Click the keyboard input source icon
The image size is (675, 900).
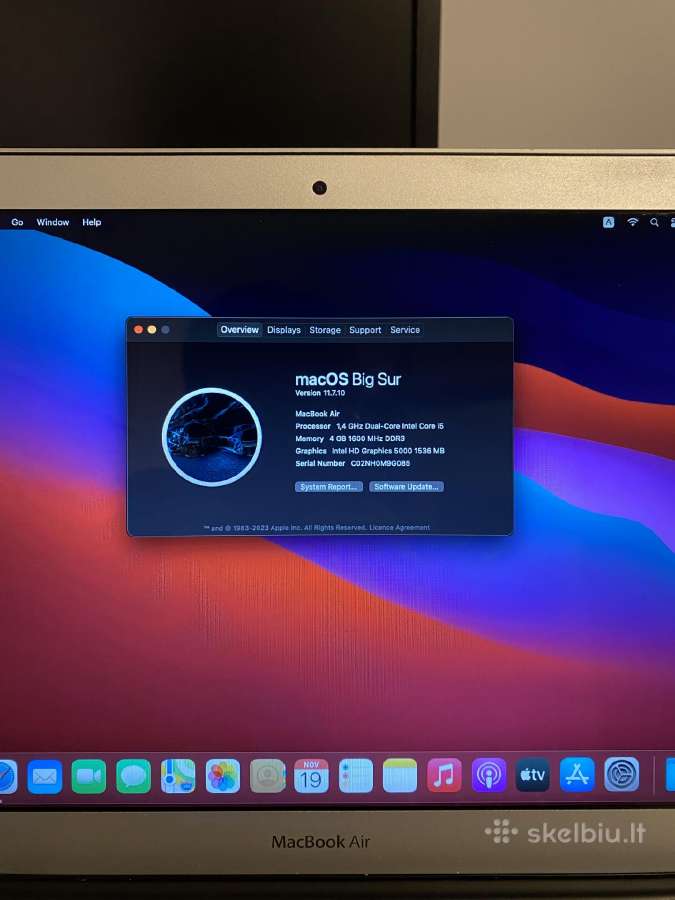pyautogui.click(x=608, y=222)
